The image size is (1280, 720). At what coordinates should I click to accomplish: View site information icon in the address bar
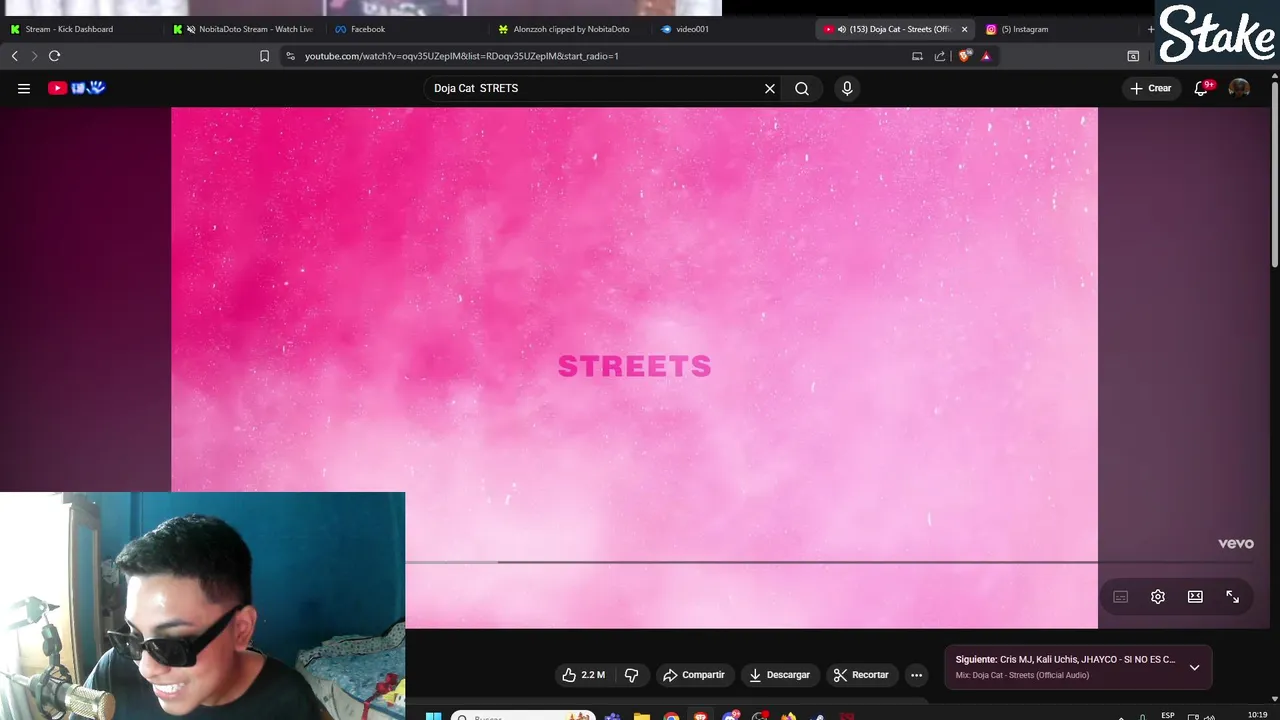point(291,56)
